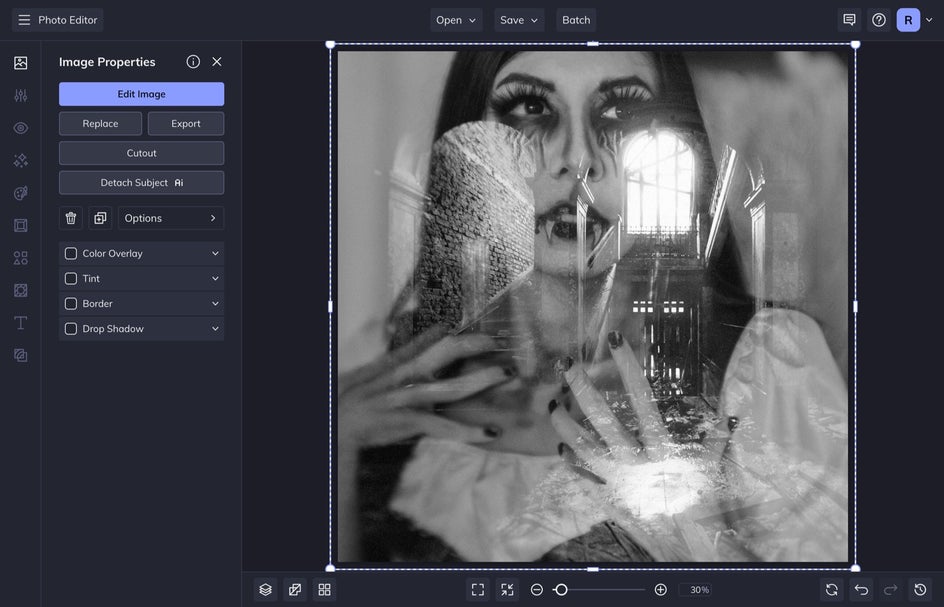The height and width of the screenshot is (607, 944).
Task: Open the Save dropdown menu
Action: click(519, 20)
